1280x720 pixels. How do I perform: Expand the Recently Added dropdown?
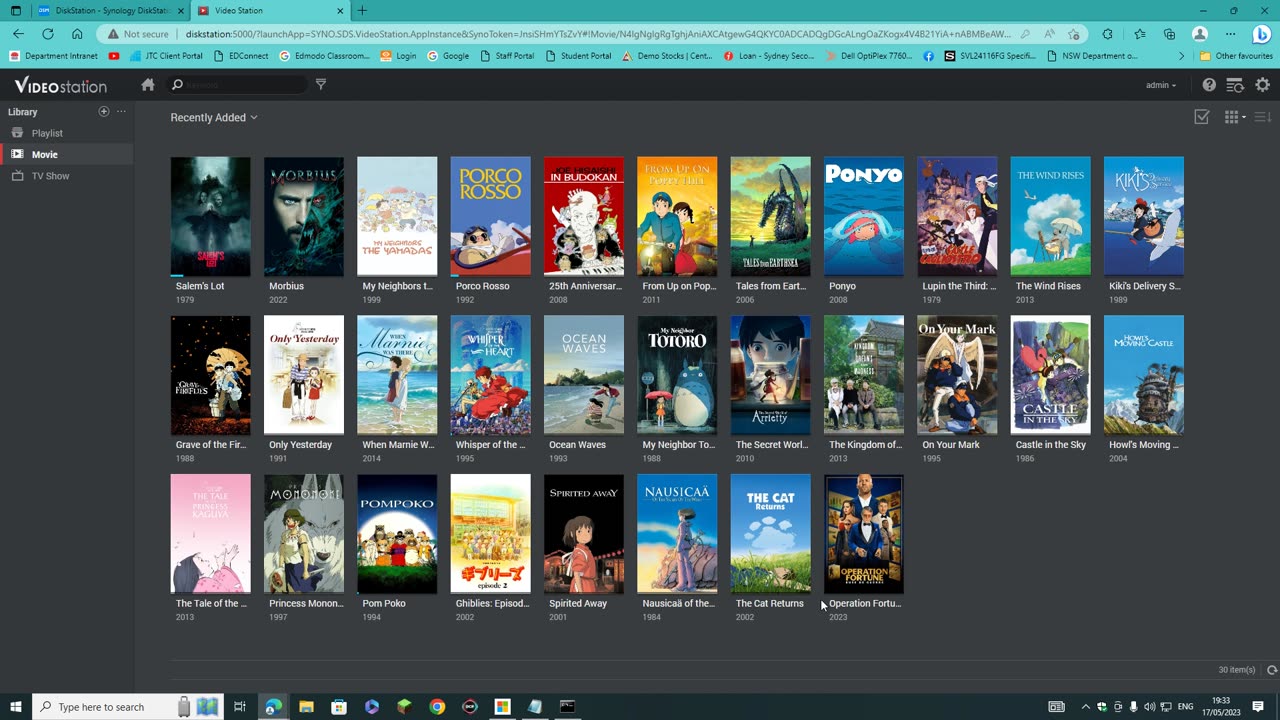[x=214, y=117]
